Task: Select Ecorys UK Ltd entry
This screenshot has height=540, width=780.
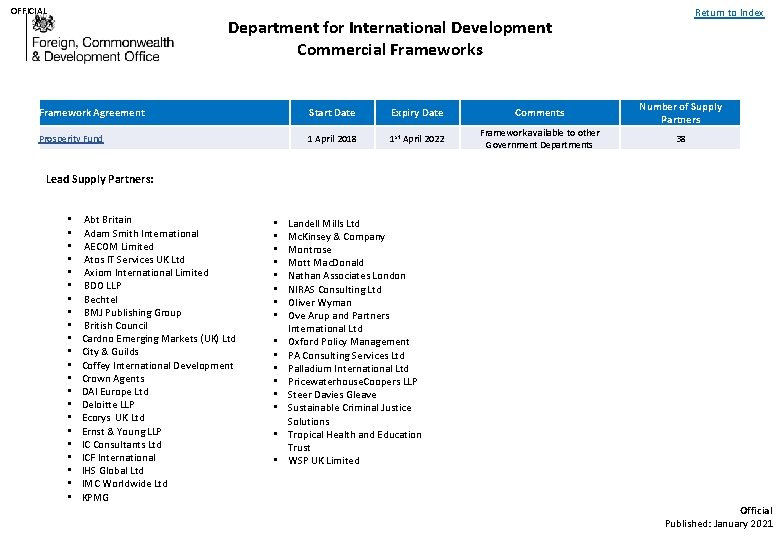Action: (x=113, y=418)
